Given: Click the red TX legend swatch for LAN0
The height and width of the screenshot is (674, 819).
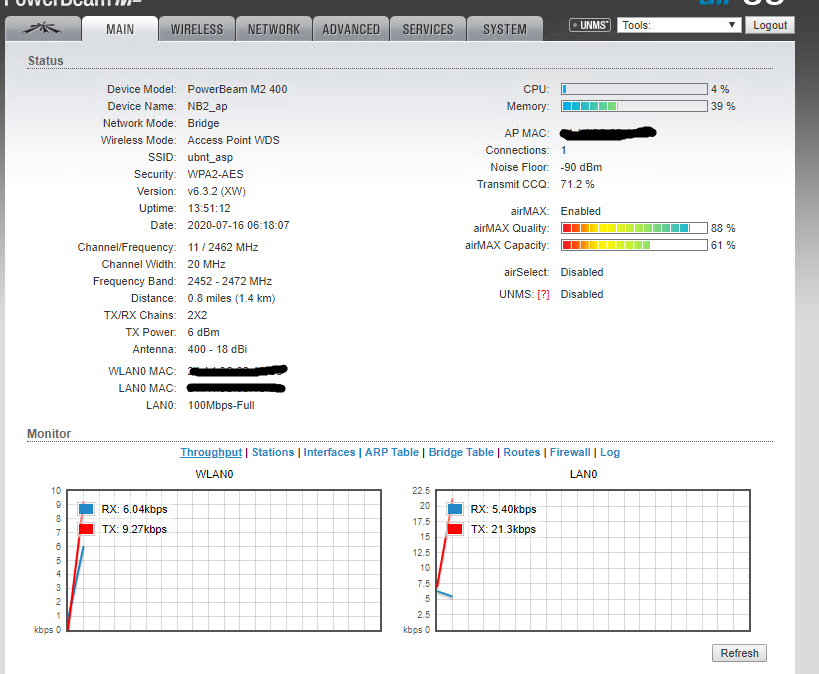Looking at the screenshot, I should point(455,529).
